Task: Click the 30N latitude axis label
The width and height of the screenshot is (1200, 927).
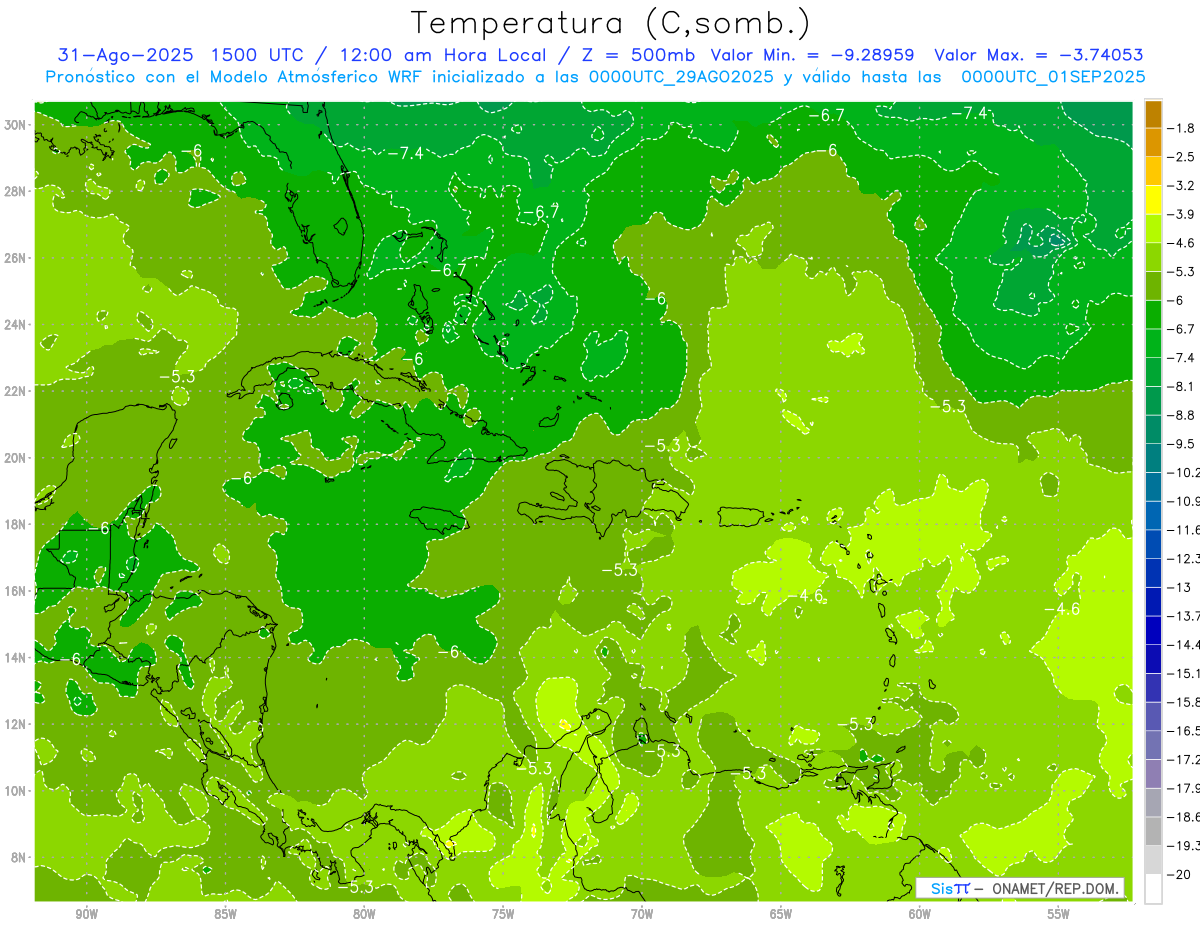Action: click(15, 125)
